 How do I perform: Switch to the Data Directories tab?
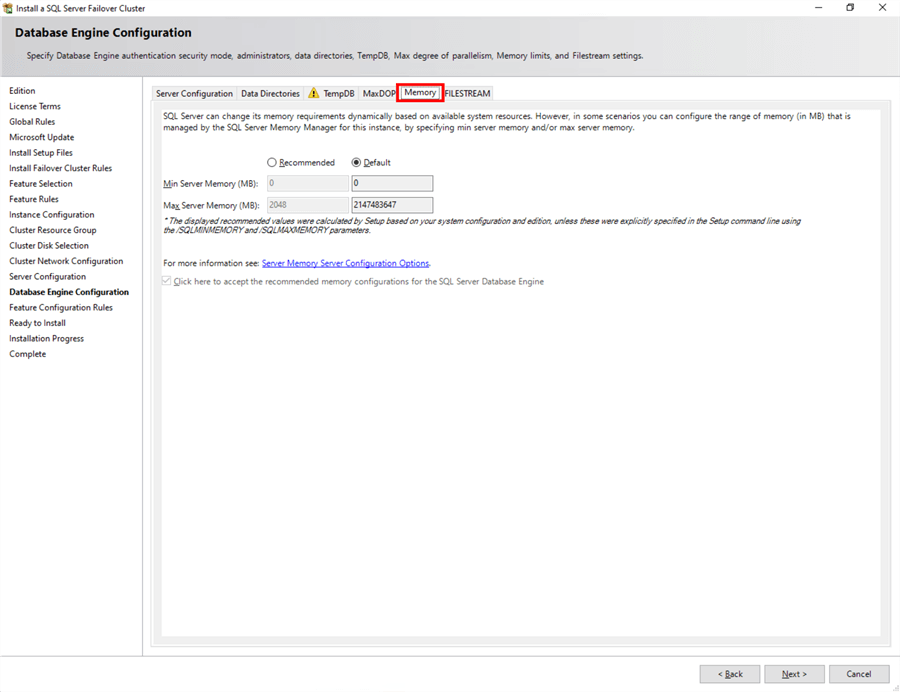tap(270, 94)
